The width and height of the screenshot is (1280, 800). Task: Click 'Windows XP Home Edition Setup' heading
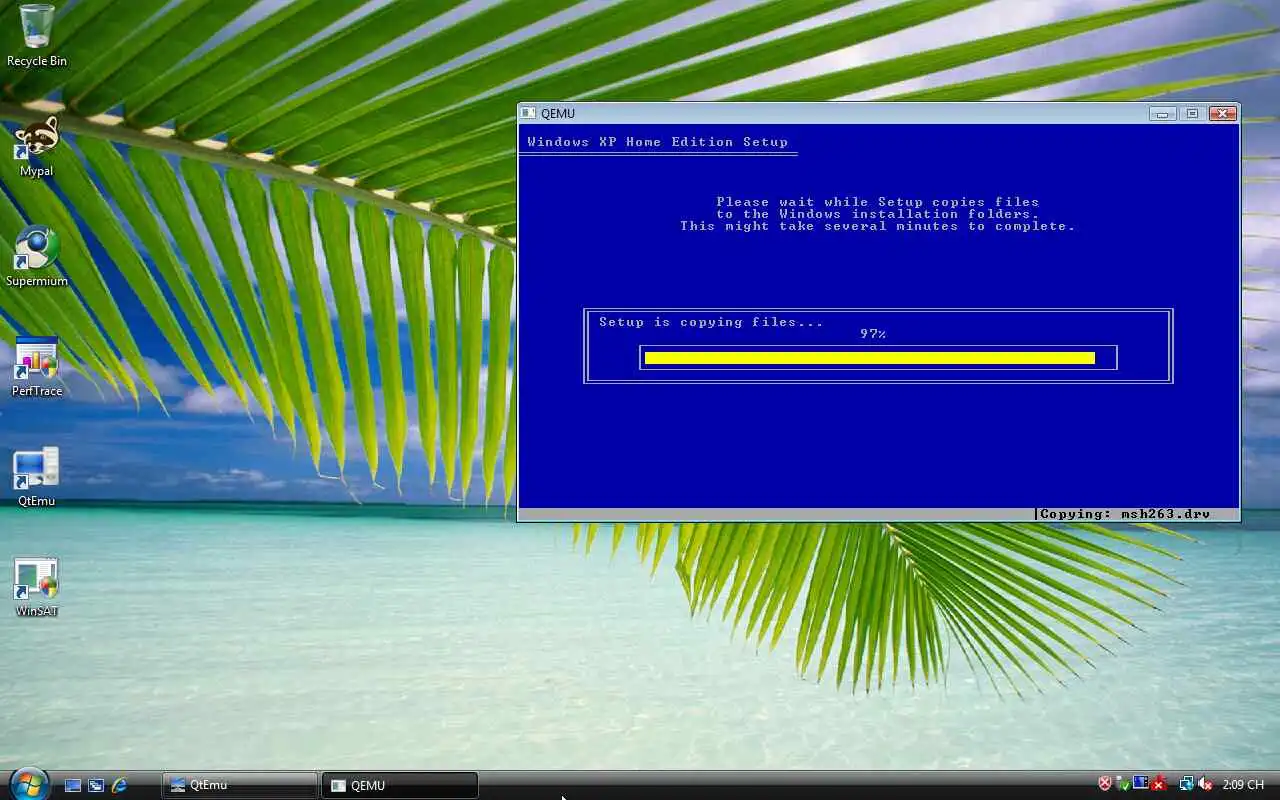click(x=658, y=142)
